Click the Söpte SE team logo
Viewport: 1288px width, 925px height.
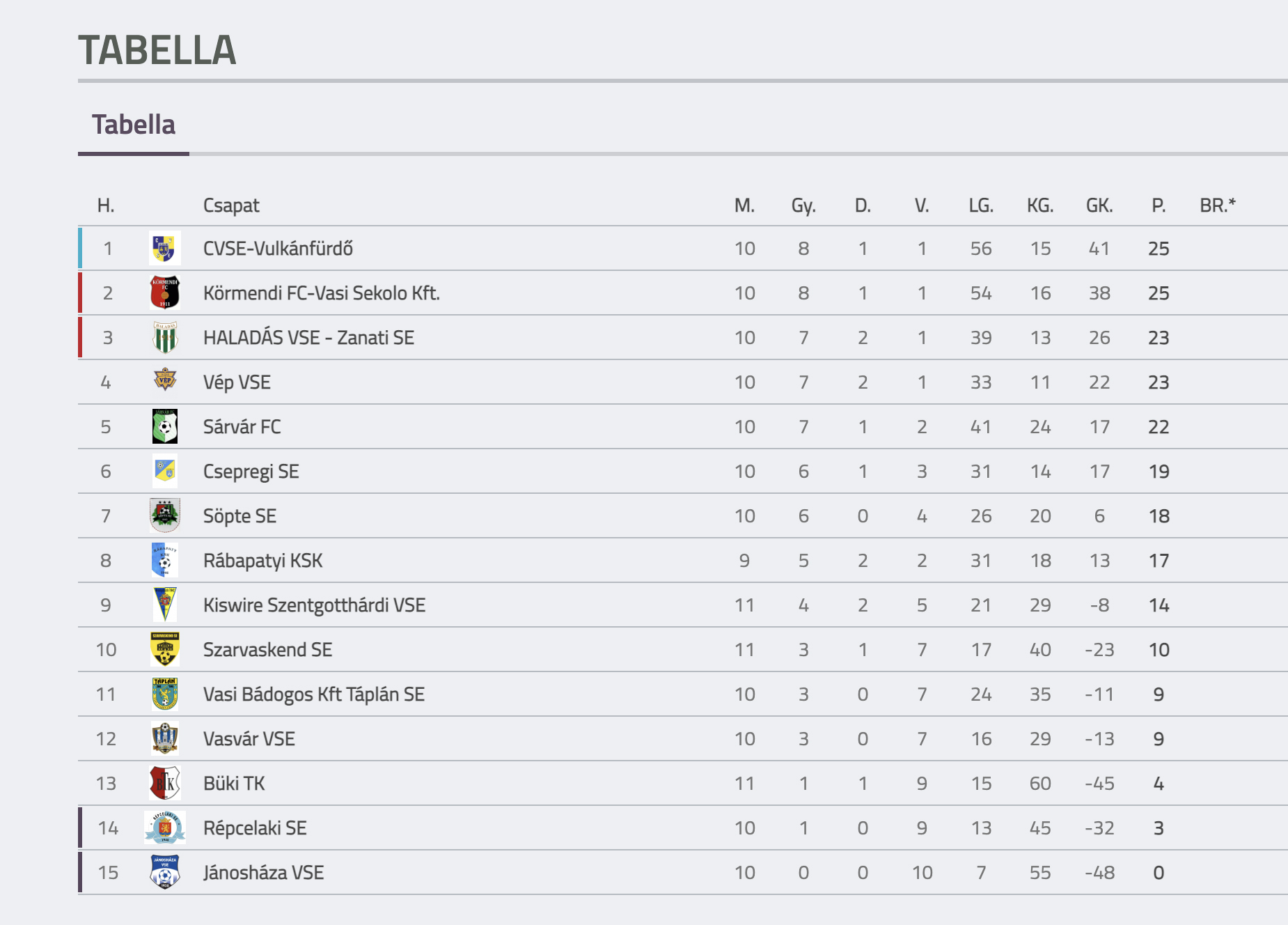coord(165,515)
